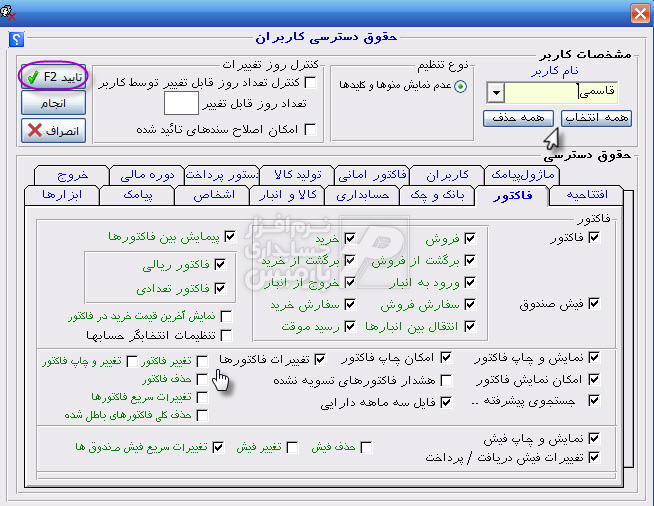The image size is (654, 506).
Task: Open the اشخاص tab
Action: [212, 195]
